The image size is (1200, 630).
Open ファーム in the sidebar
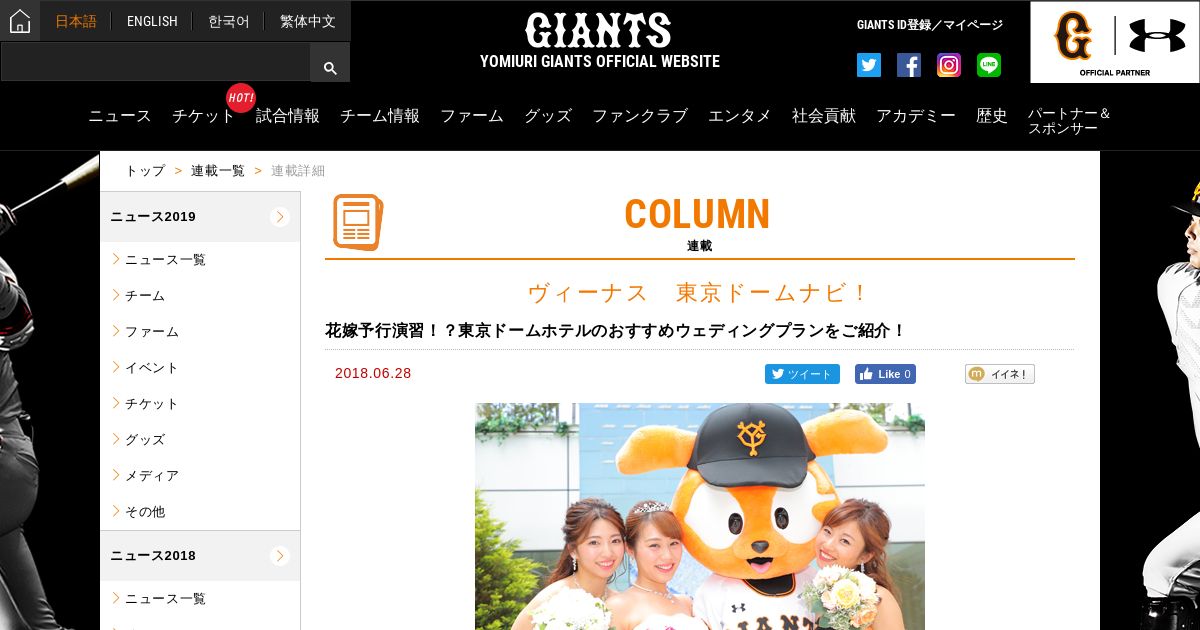tap(152, 331)
